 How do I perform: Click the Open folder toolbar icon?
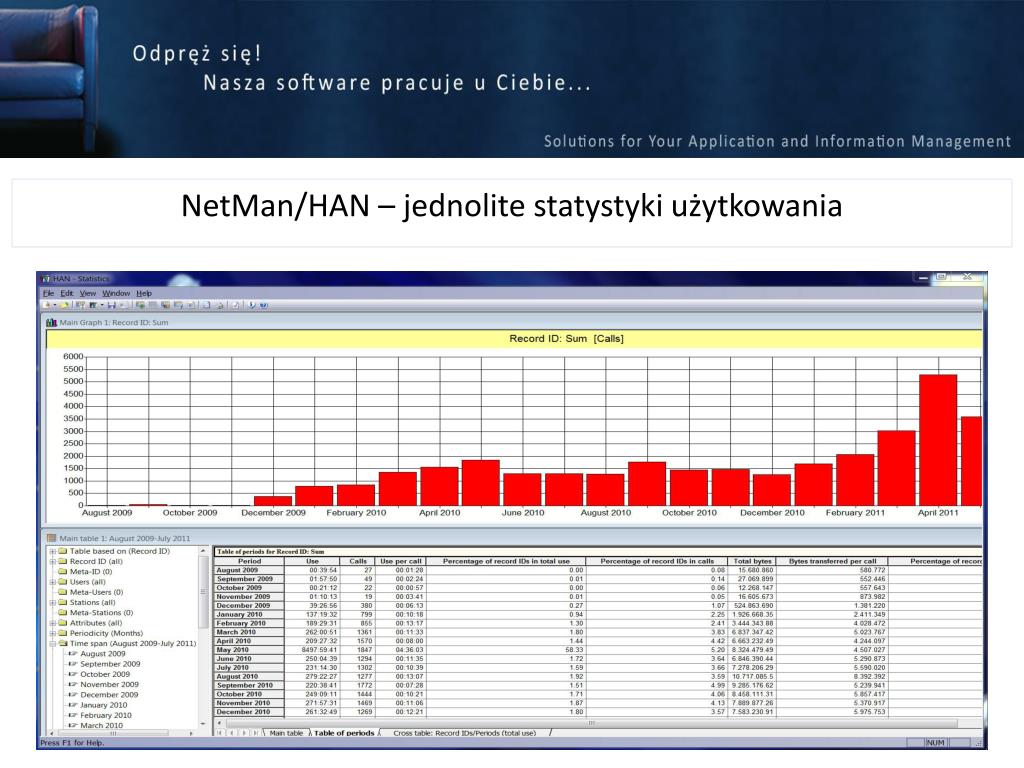(x=65, y=305)
